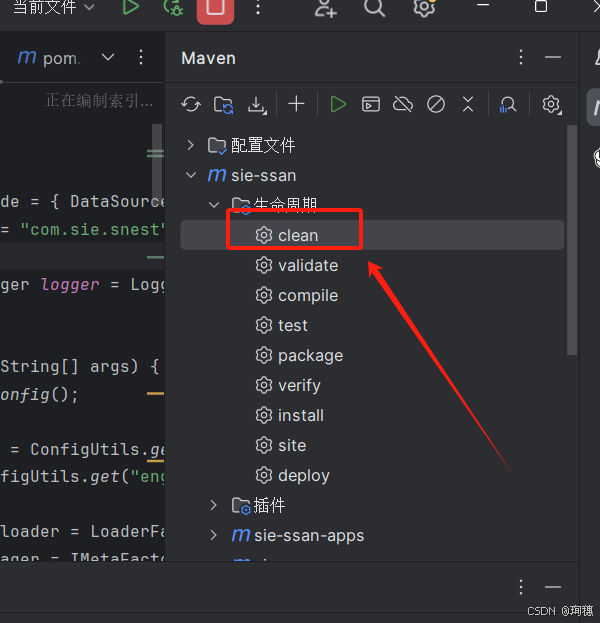
Task: Click the editor vertical scrollbar
Action: pyautogui.click(x=157, y=163)
